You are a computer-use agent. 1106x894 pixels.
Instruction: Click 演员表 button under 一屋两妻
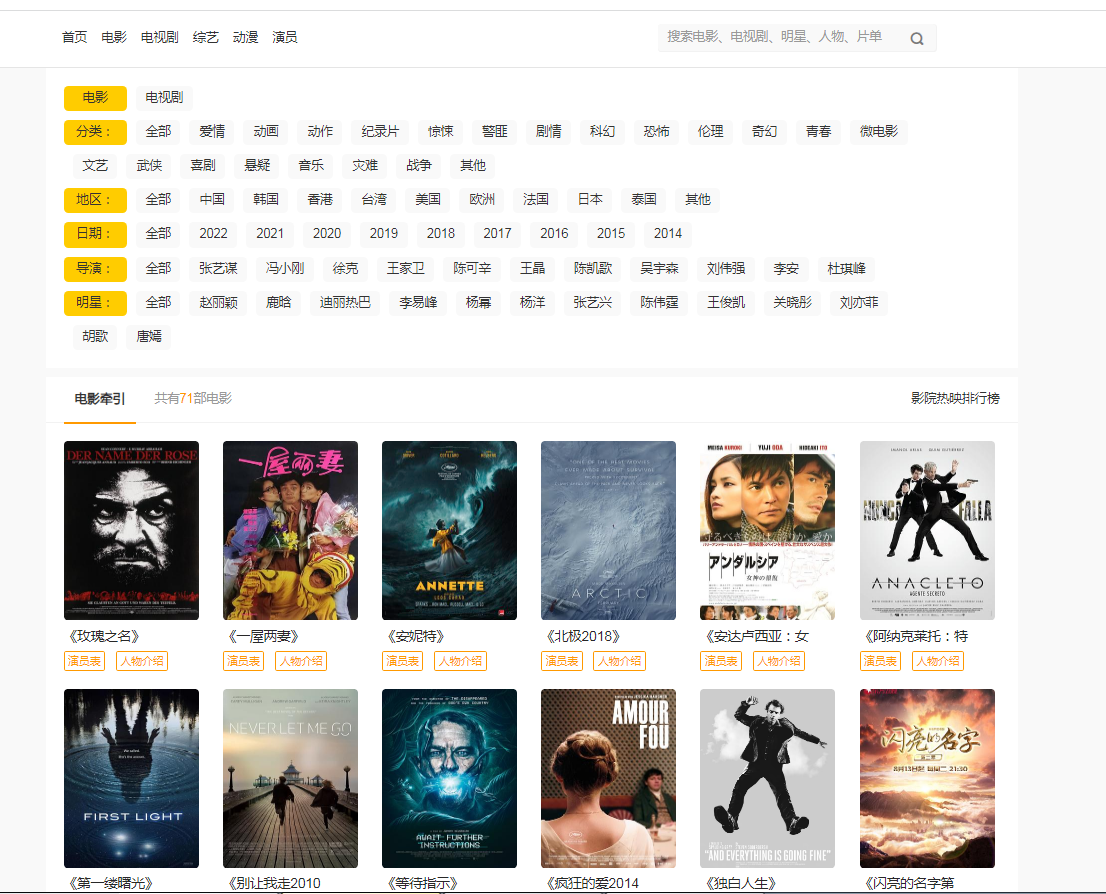(x=243, y=661)
